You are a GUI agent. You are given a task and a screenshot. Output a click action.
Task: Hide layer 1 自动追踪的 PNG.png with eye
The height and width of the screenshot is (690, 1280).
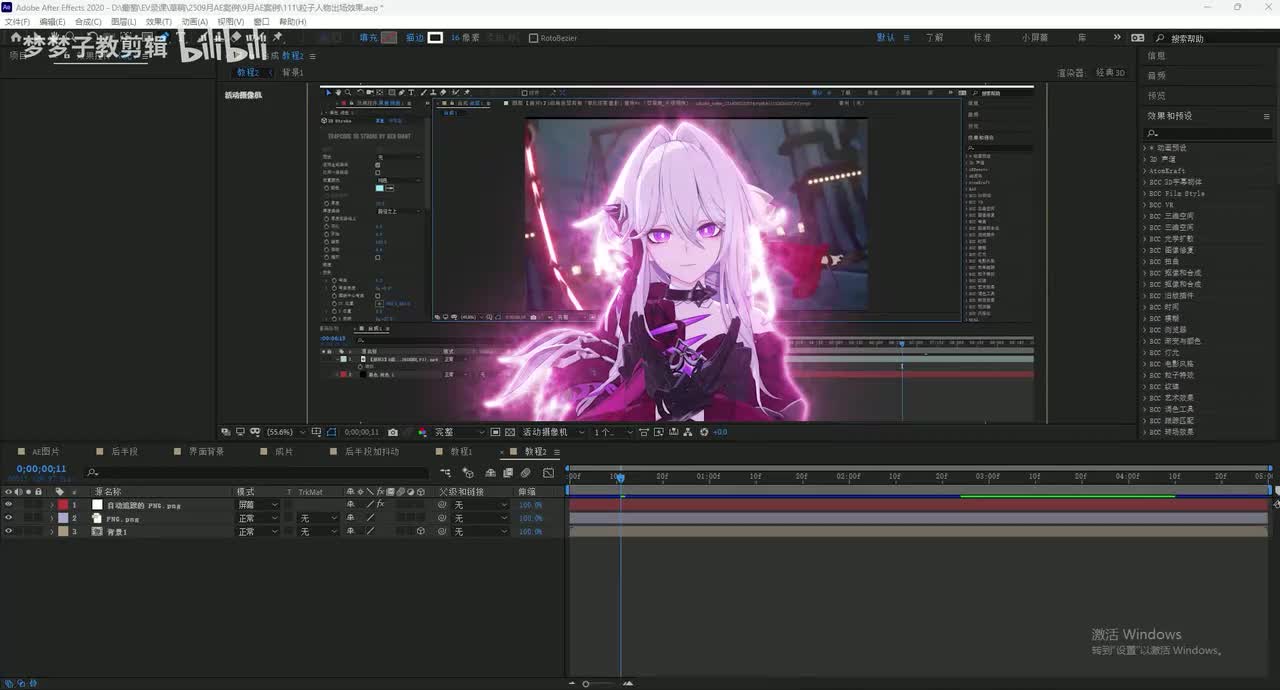tap(9, 505)
